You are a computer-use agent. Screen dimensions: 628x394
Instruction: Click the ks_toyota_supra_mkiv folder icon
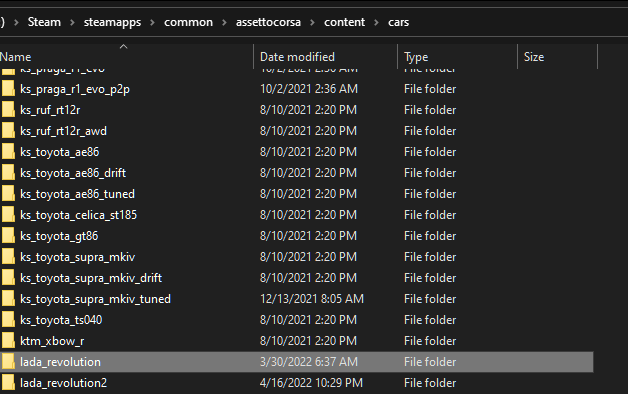(x=8, y=257)
